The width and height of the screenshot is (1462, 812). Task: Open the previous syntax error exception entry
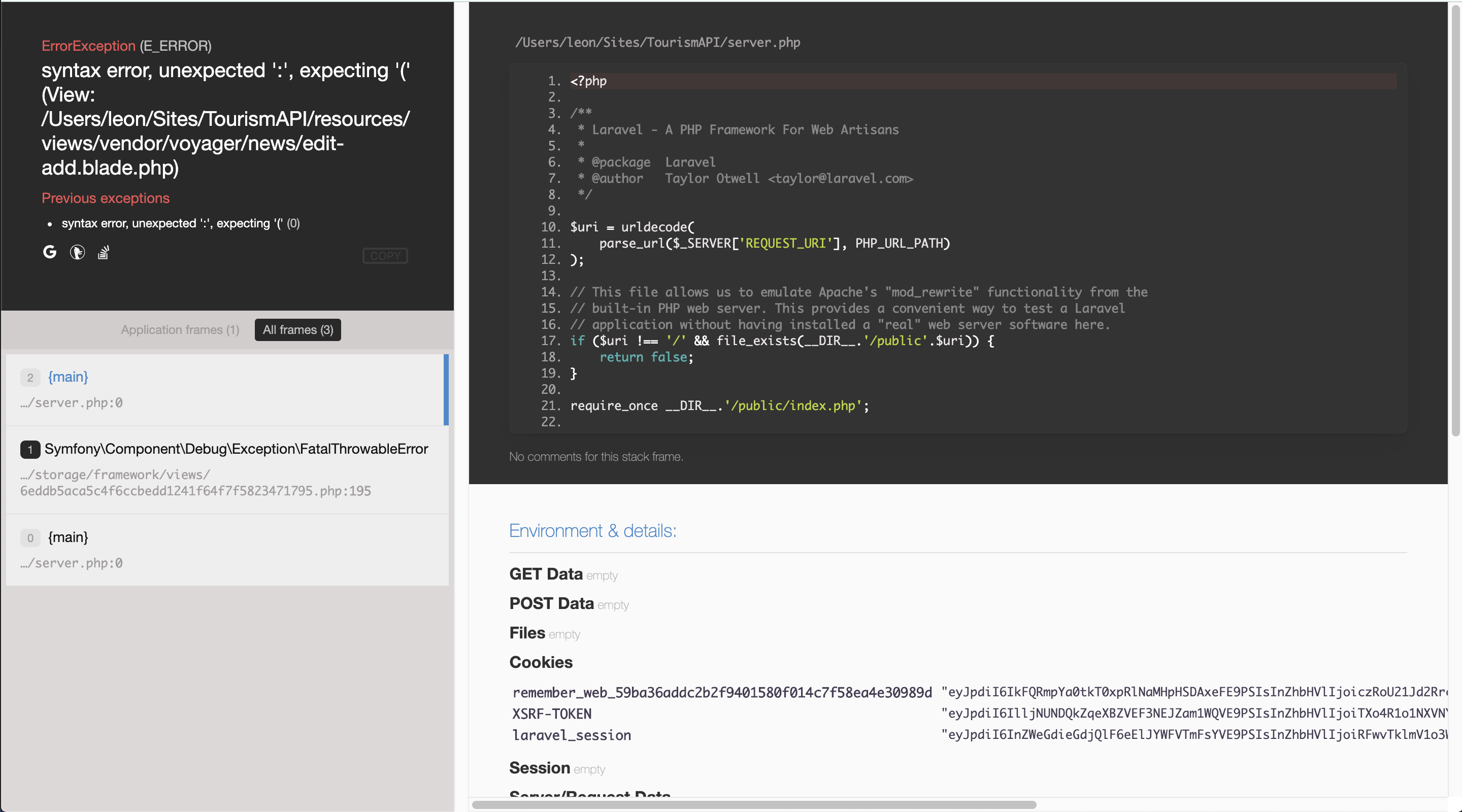coord(181,223)
